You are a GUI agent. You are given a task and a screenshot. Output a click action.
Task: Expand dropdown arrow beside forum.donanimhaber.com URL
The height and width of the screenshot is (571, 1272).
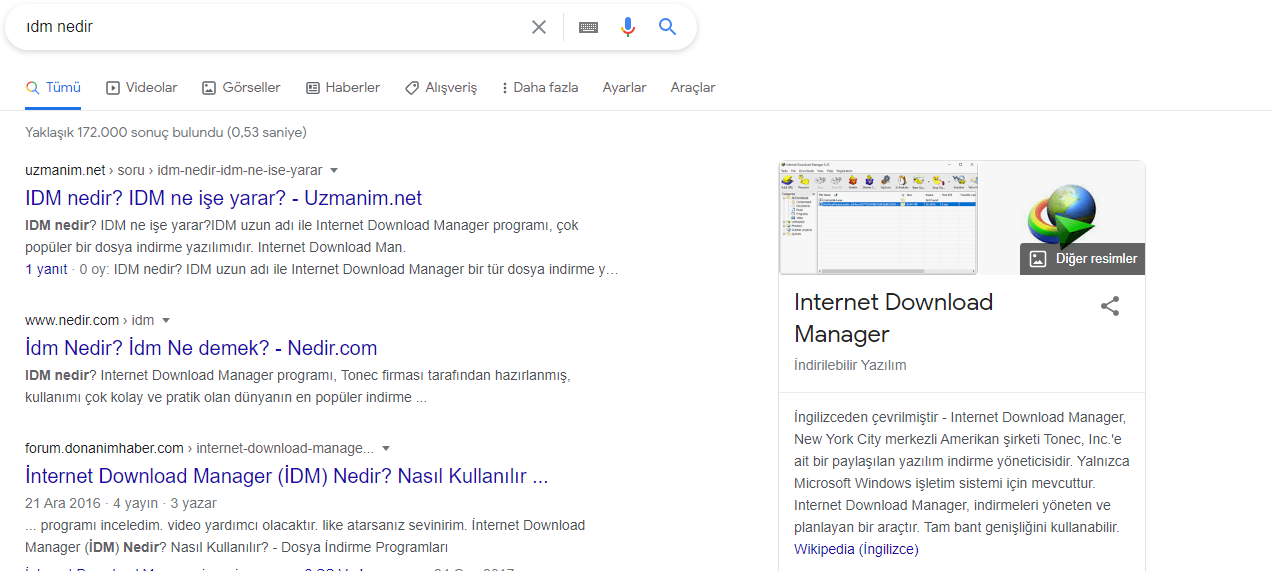(386, 448)
